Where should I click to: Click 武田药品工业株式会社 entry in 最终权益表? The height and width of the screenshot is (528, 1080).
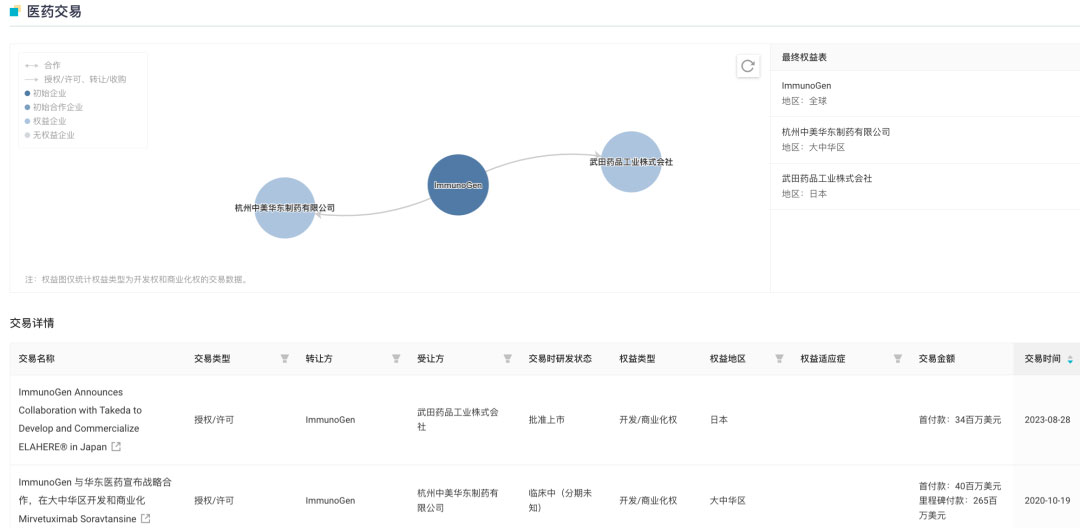click(x=827, y=178)
